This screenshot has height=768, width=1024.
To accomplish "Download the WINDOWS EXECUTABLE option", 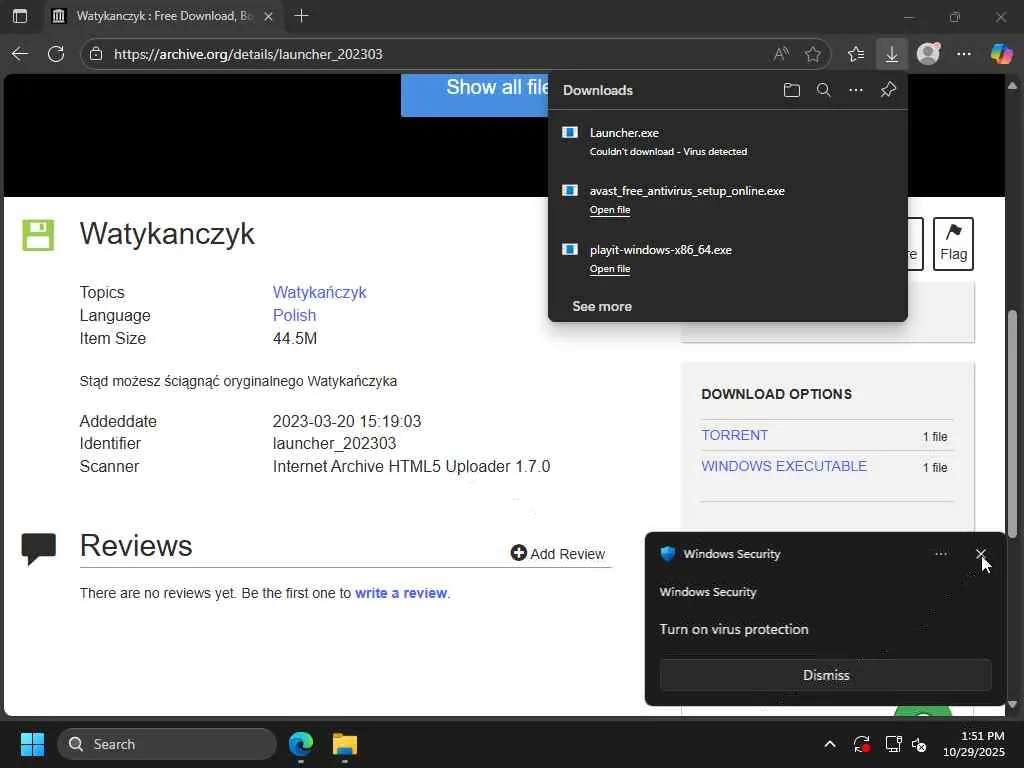I will 784,466.
